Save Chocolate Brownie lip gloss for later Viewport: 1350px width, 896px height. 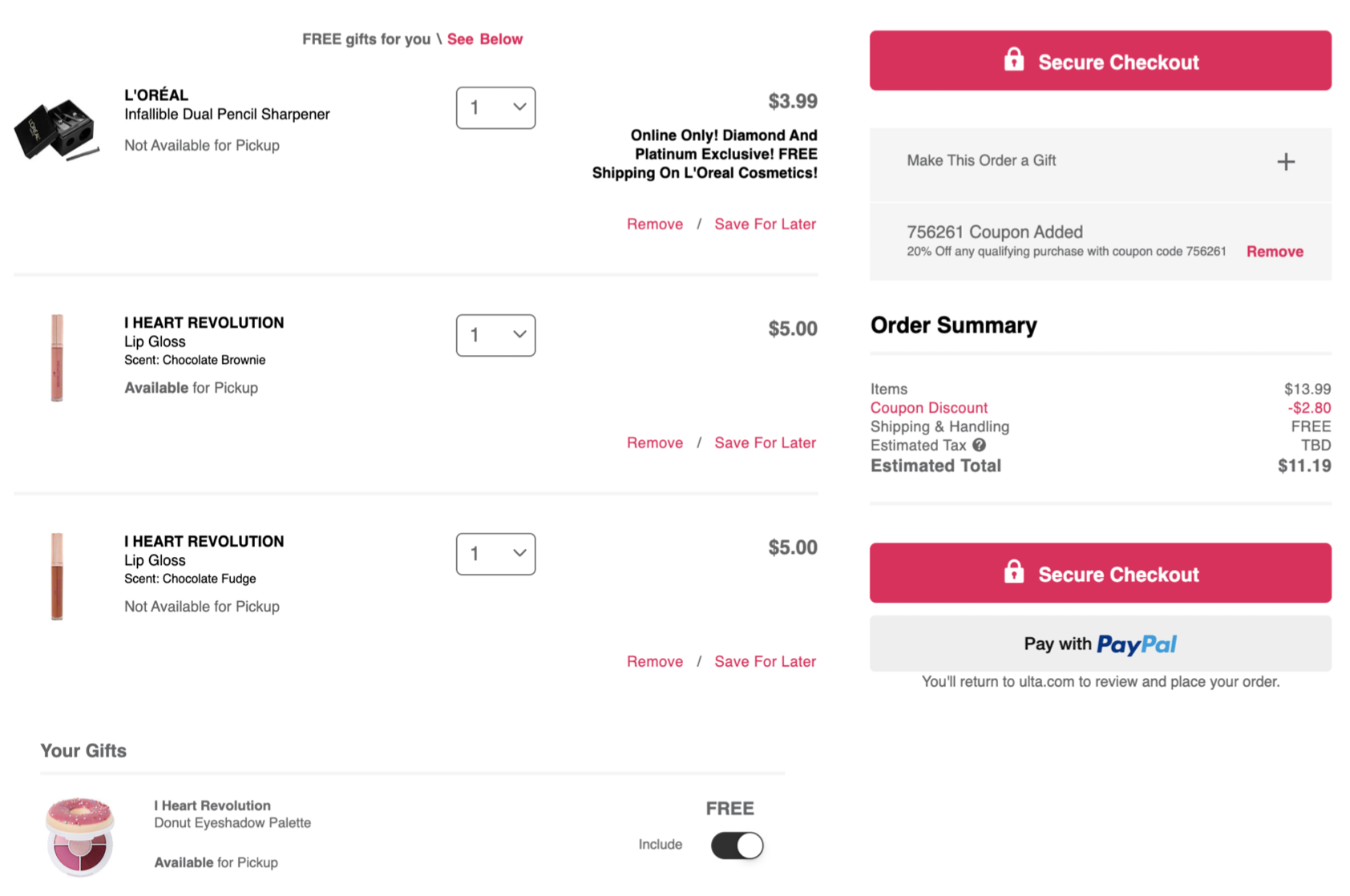coord(765,443)
